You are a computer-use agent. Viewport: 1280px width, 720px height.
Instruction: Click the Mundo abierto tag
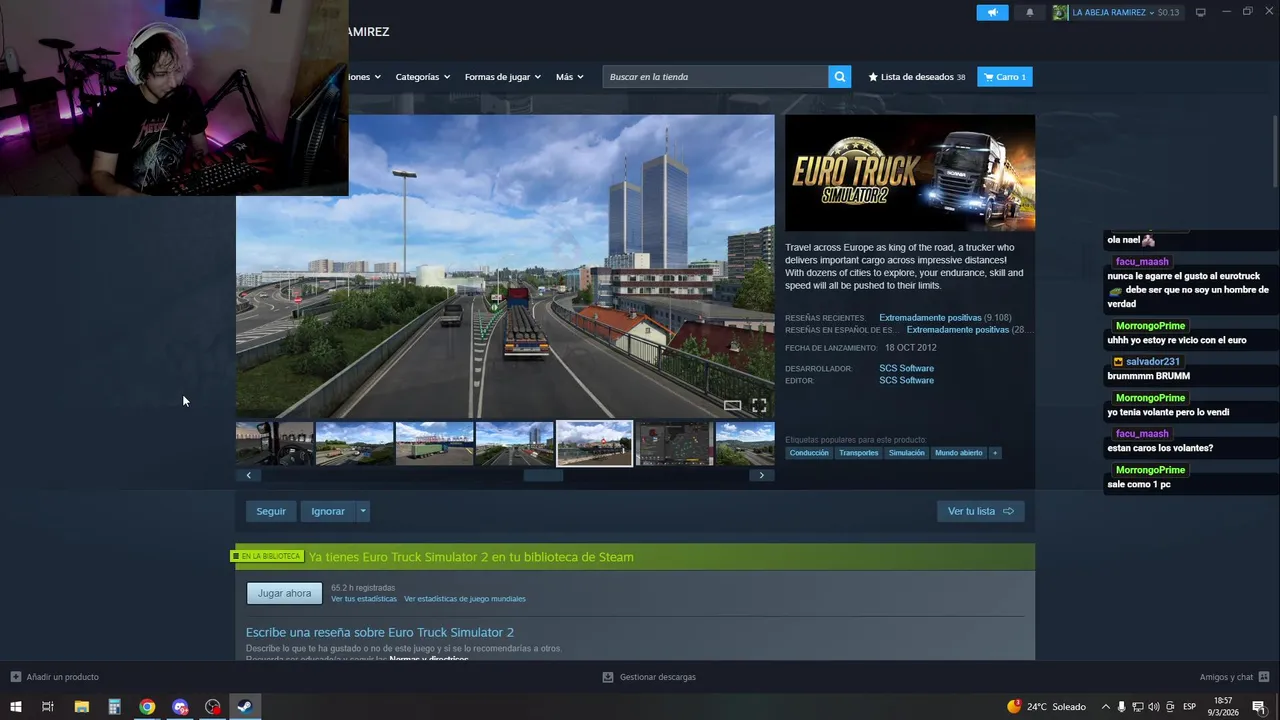point(959,453)
